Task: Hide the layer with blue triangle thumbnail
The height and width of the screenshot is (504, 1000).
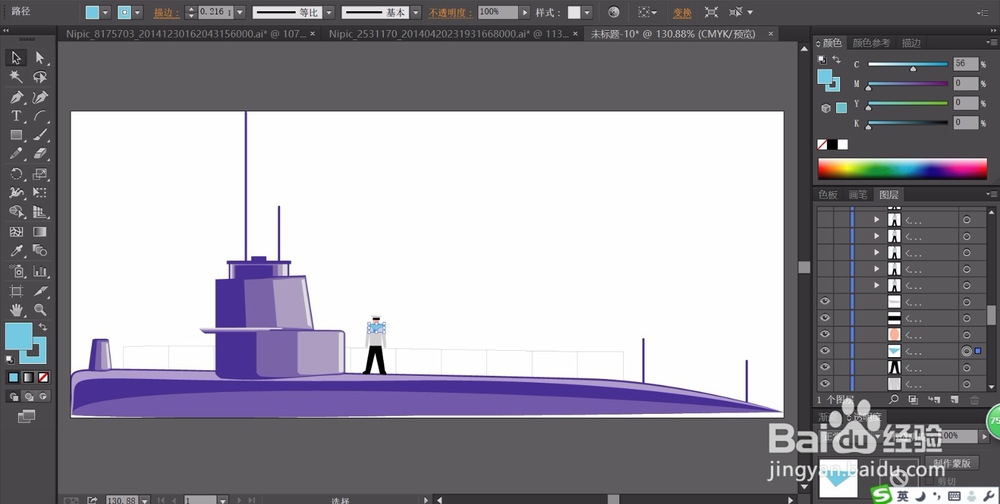Action: tap(825, 352)
